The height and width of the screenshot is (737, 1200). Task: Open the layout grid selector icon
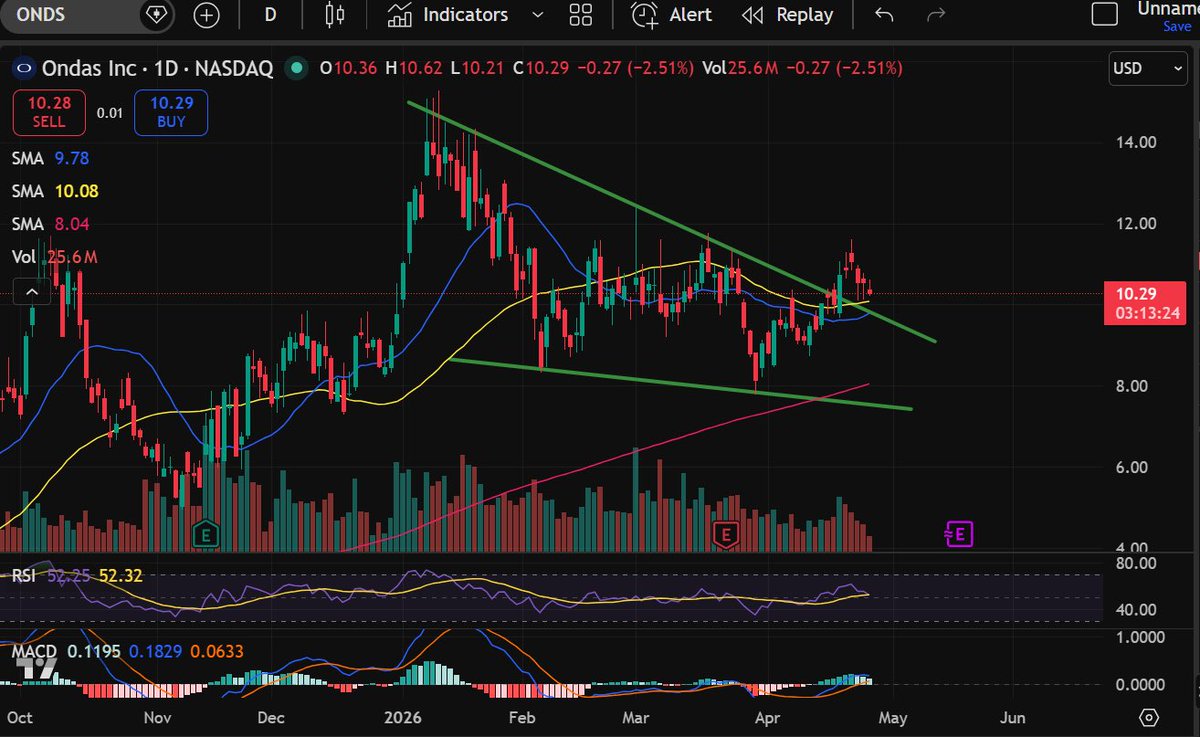coord(580,15)
